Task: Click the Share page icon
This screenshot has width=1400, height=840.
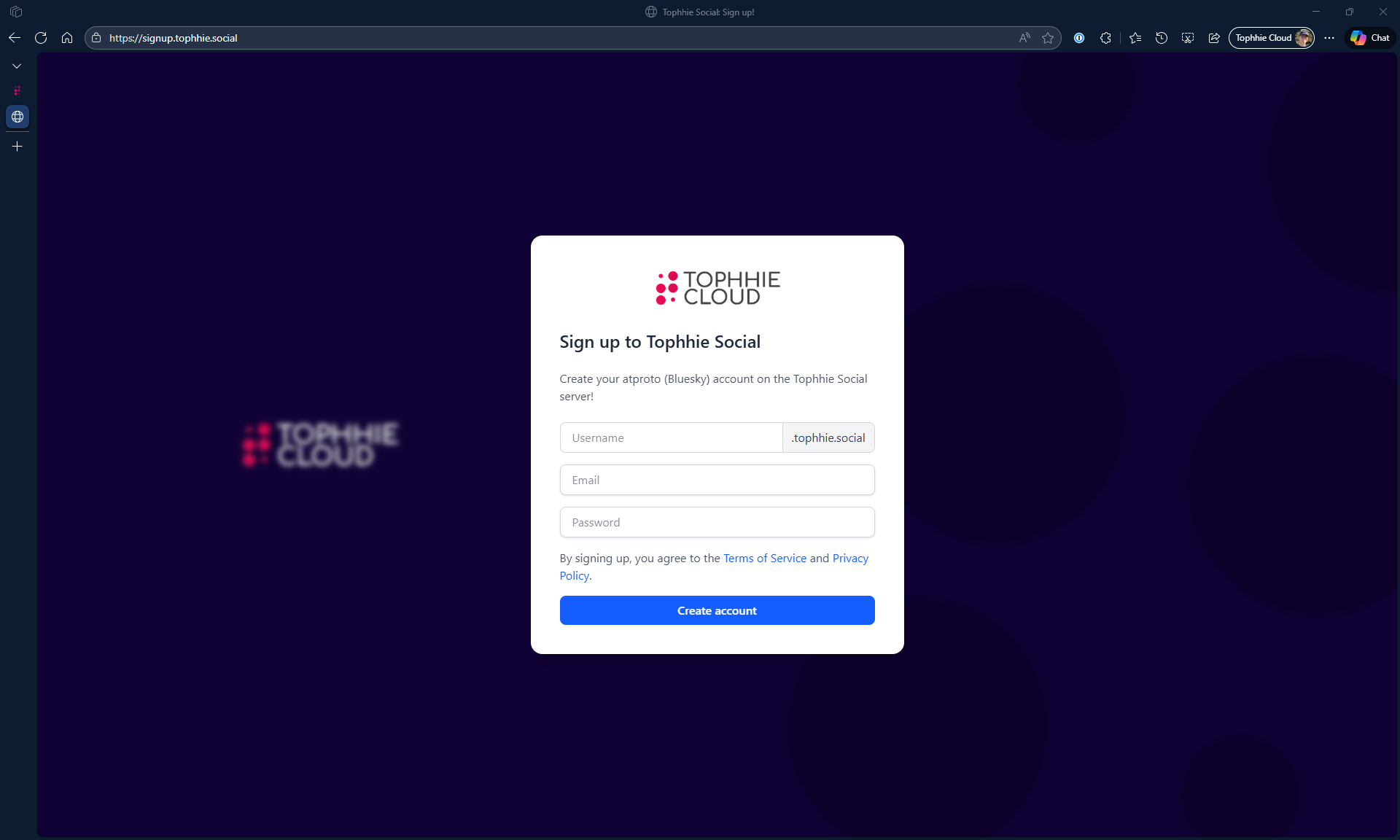Action: click(x=1214, y=38)
